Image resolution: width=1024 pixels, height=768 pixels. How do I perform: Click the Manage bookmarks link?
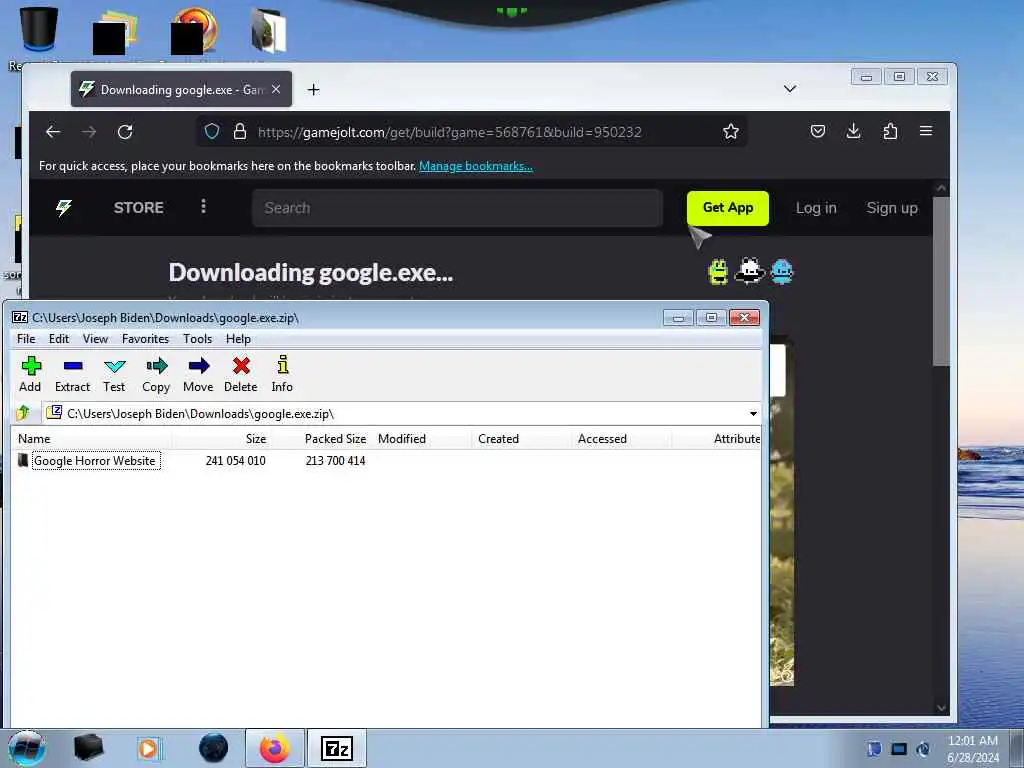click(475, 166)
